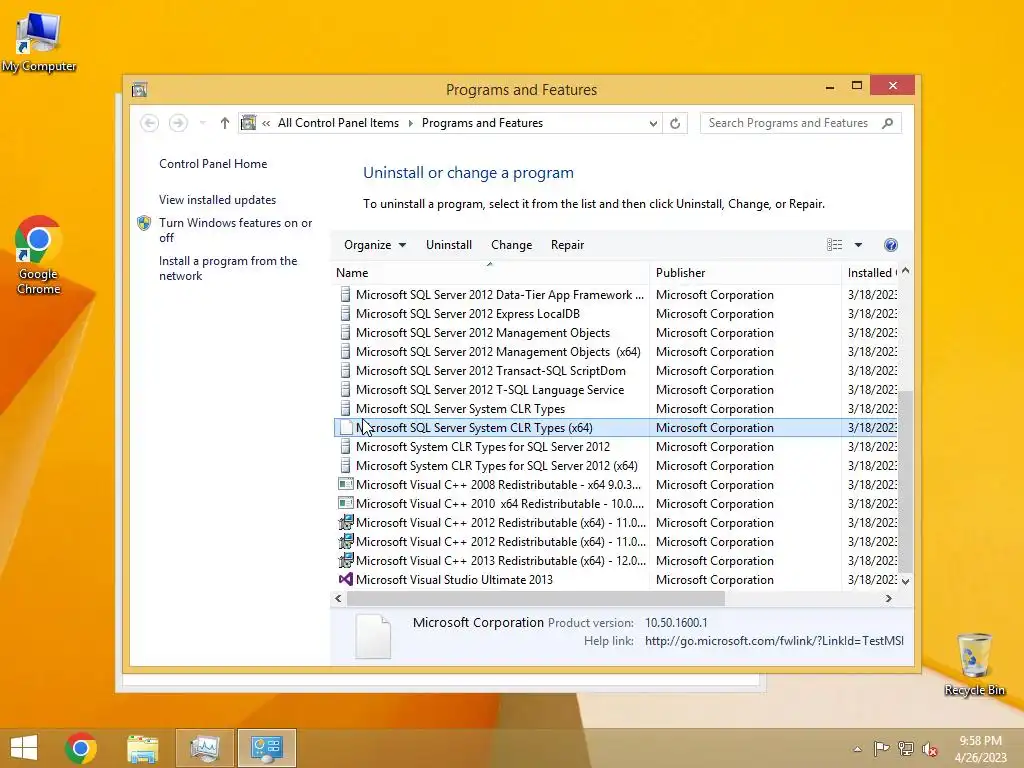The height and width of the screenshot is (768, 1024).
Task: Open Turn Windows features on or off
Action: [x=235, y=231]
